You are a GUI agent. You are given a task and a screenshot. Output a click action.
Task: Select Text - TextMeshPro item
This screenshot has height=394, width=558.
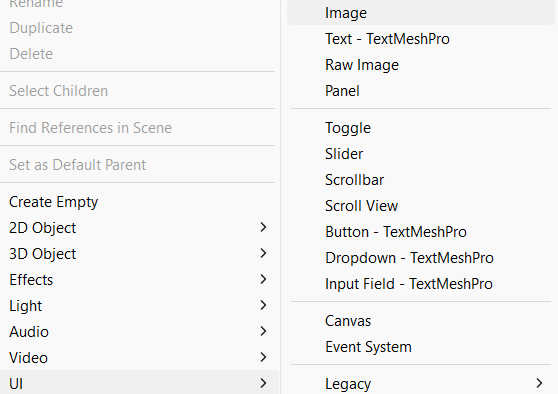(x=421, y=39)
